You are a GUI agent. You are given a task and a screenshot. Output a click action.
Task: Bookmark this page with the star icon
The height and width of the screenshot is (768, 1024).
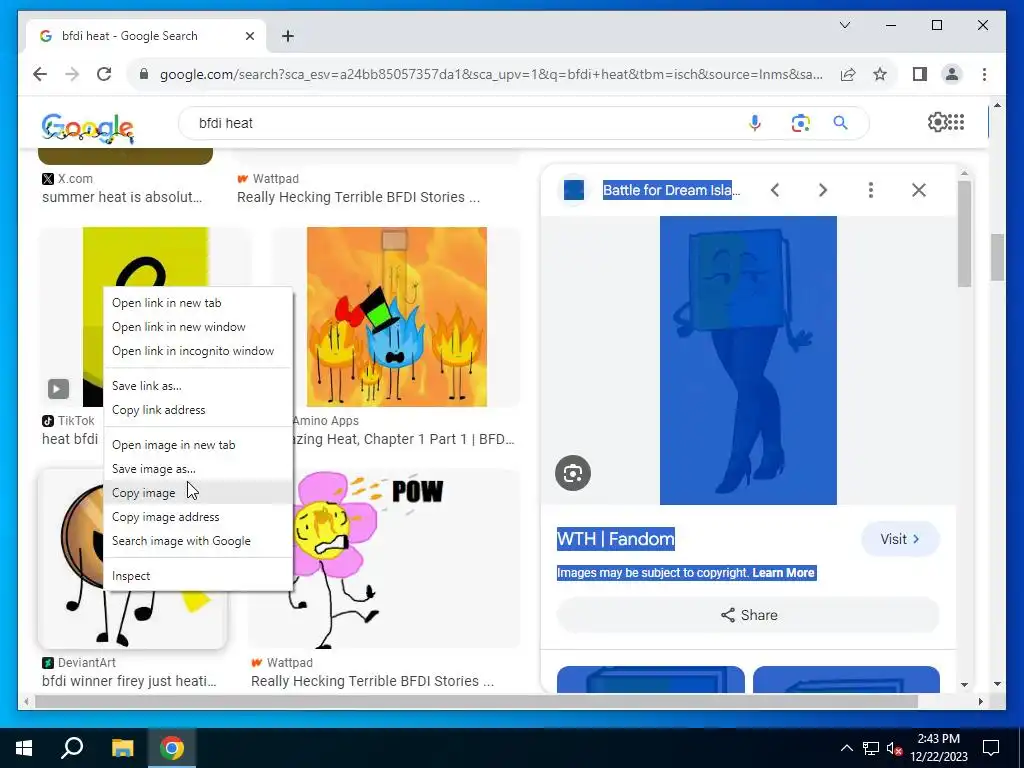[x=880, y=74]
